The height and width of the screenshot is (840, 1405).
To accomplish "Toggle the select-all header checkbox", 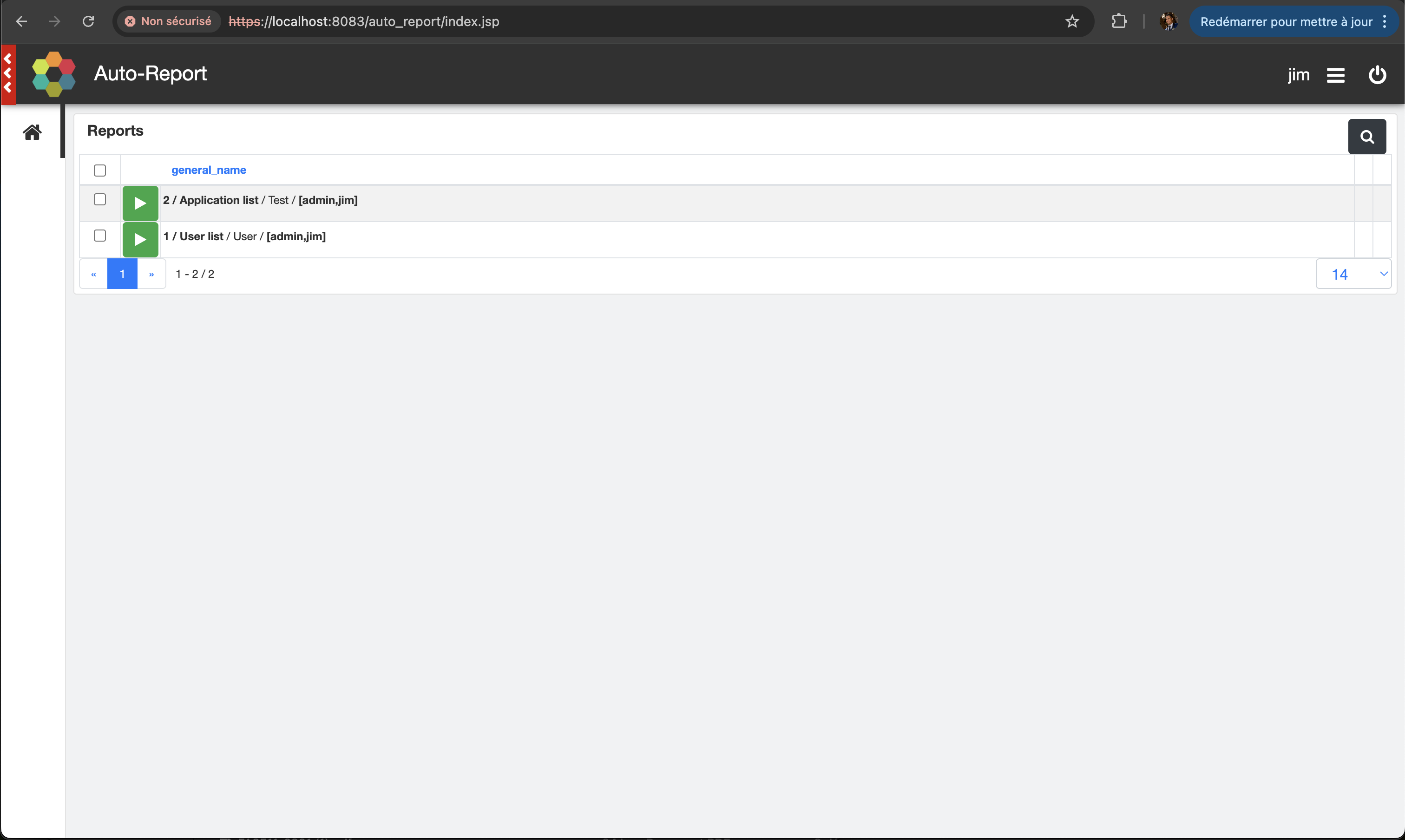I will pyautogui.click(x=99, y=171).
